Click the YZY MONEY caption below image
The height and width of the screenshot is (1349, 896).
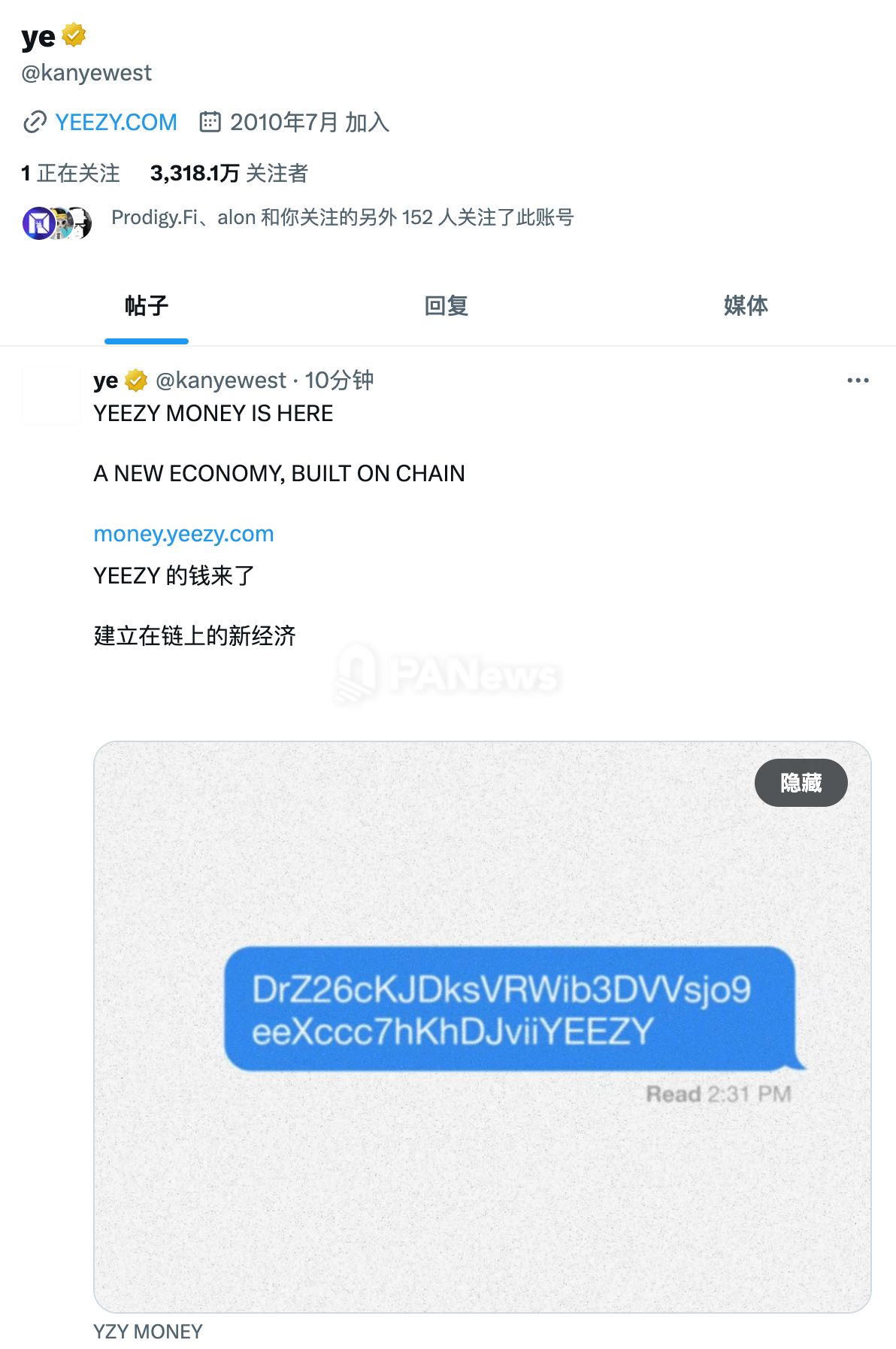click(x=148, y=1332)
